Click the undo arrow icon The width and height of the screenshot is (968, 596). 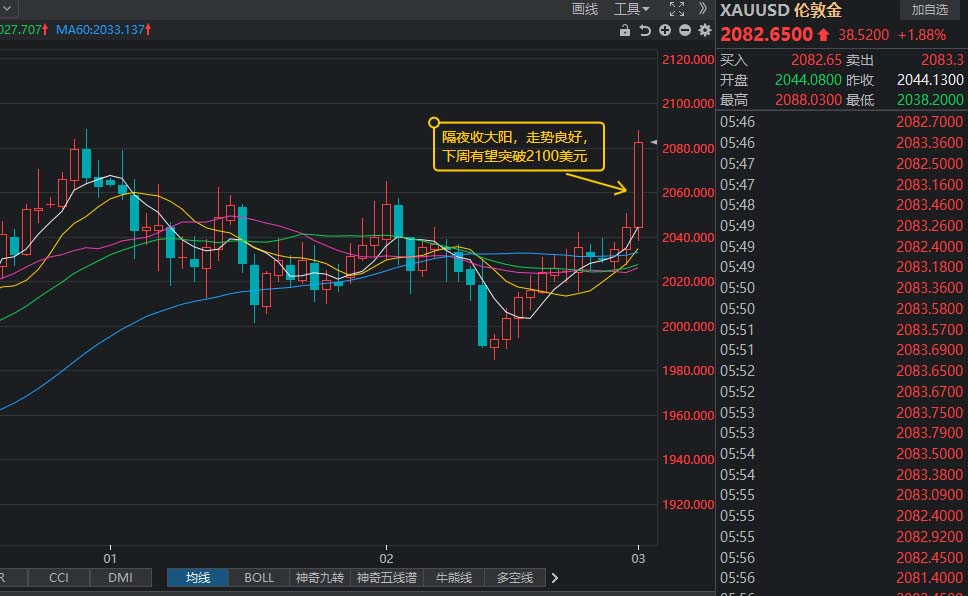(x=645, y=30)
